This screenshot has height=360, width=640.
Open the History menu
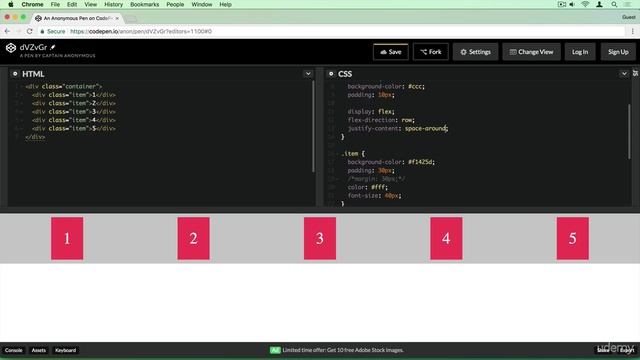(x=113, y=4)
